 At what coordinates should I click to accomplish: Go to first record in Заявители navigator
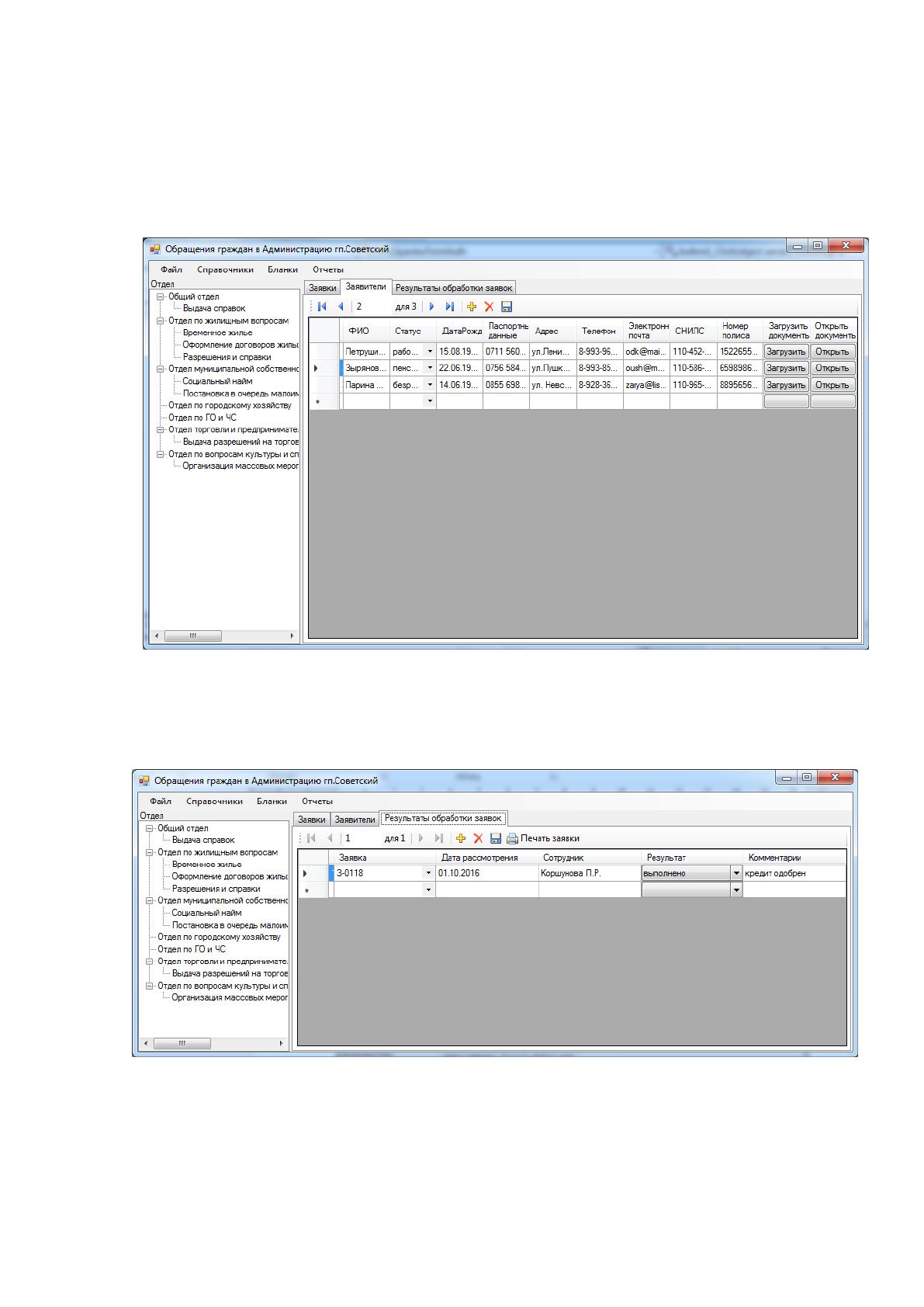pos(322,307)
